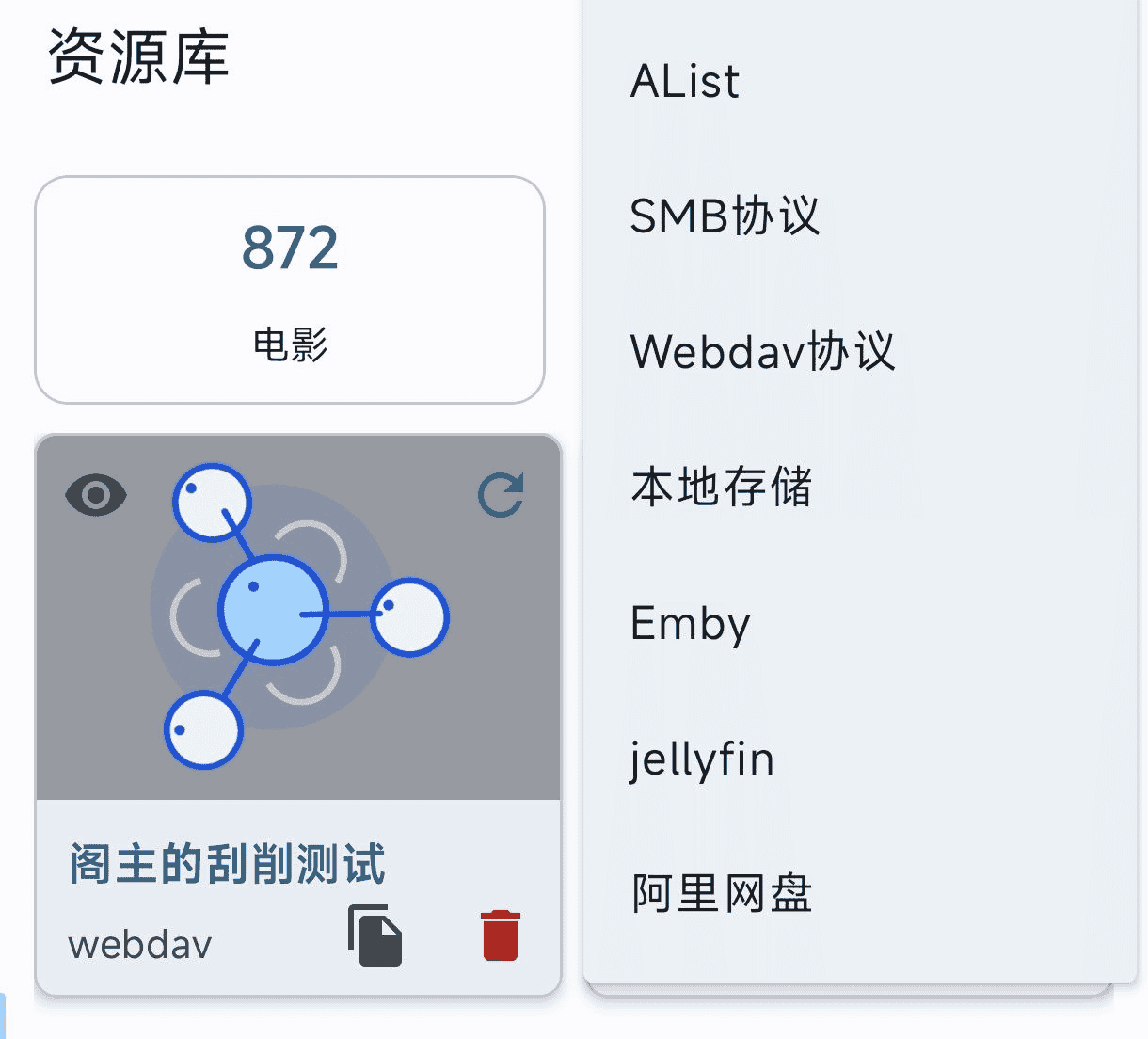Toggle visibility on the webdav library card
The height and width of the screenshot is (1039, 1148).
coord(95,495)
